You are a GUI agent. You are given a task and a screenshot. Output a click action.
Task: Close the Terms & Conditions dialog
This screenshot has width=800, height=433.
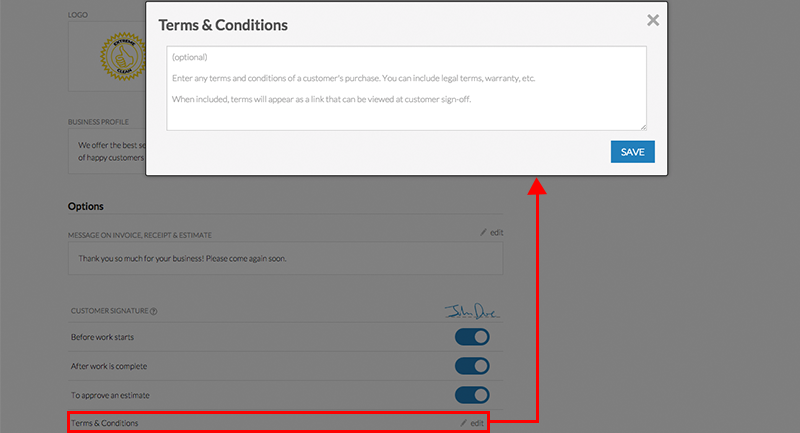[x=653, y=20]
